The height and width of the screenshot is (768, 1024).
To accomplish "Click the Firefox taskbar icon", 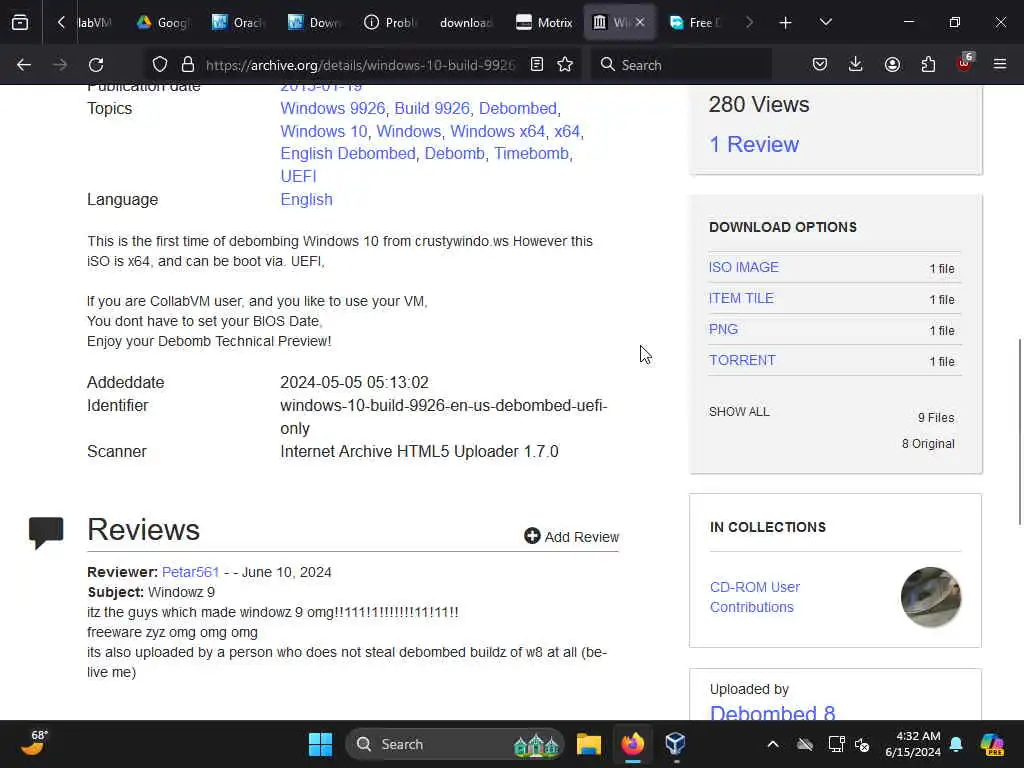I will point(632,744).
